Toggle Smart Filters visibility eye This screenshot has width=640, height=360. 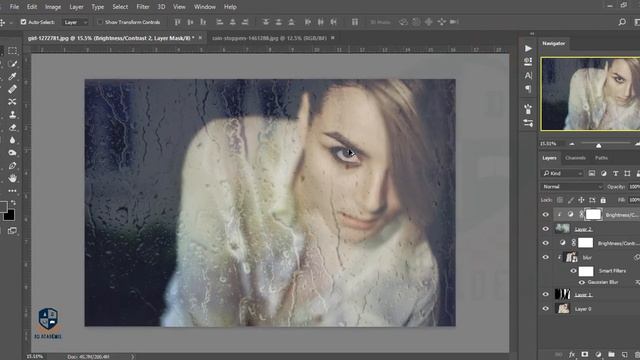573,271
